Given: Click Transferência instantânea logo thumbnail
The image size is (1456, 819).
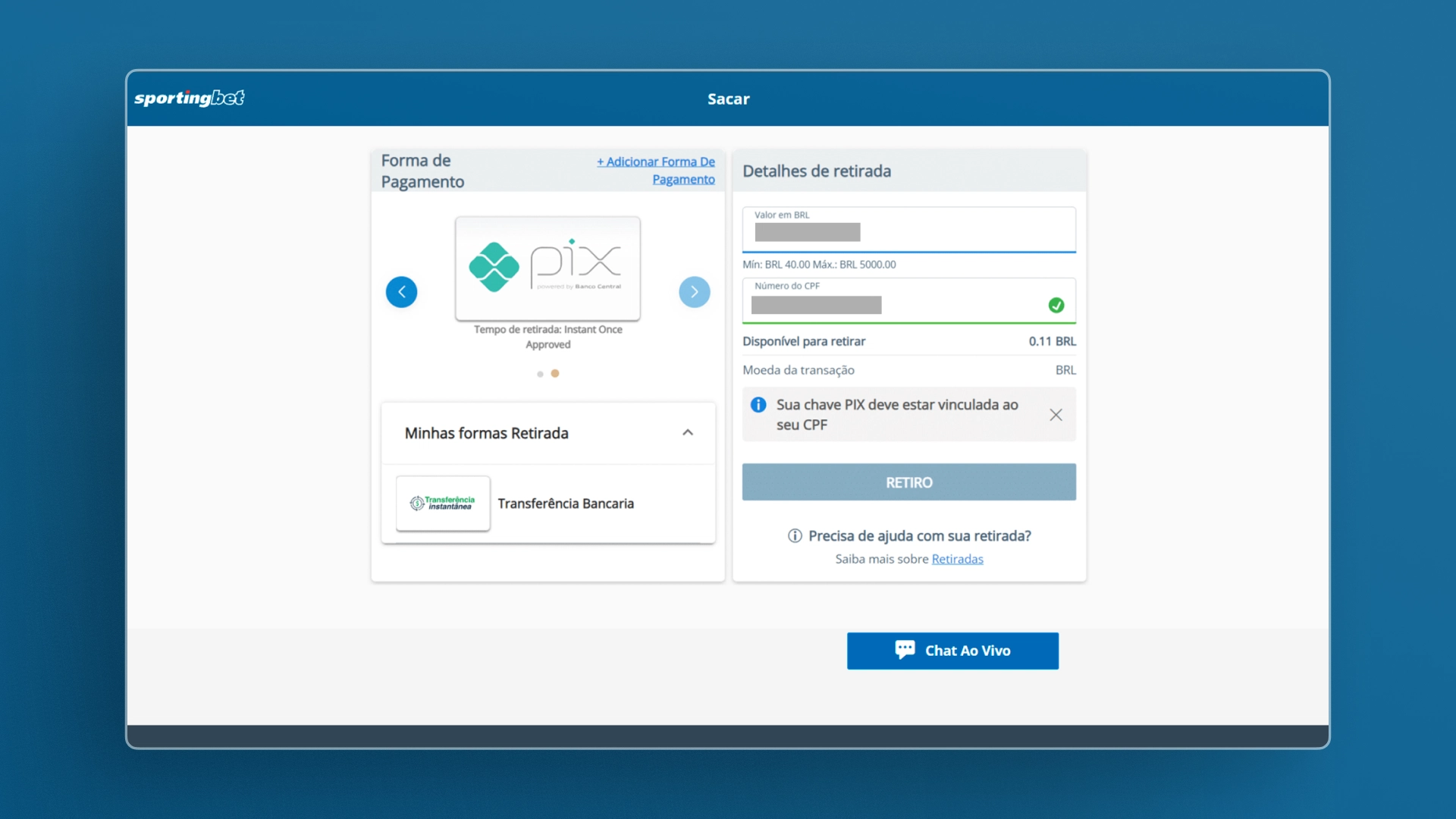Looking at the screenshot, I should point(443,504).
